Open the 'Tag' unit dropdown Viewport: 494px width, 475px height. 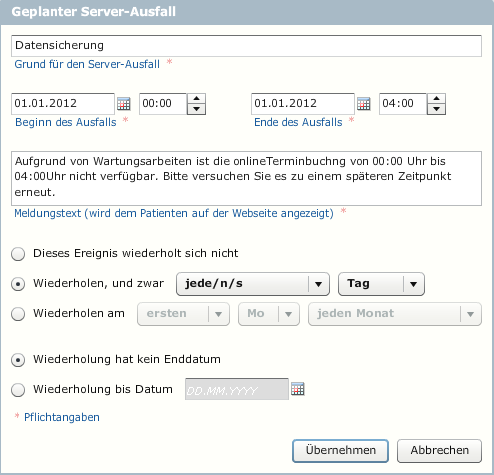click(x=381, y=284)
